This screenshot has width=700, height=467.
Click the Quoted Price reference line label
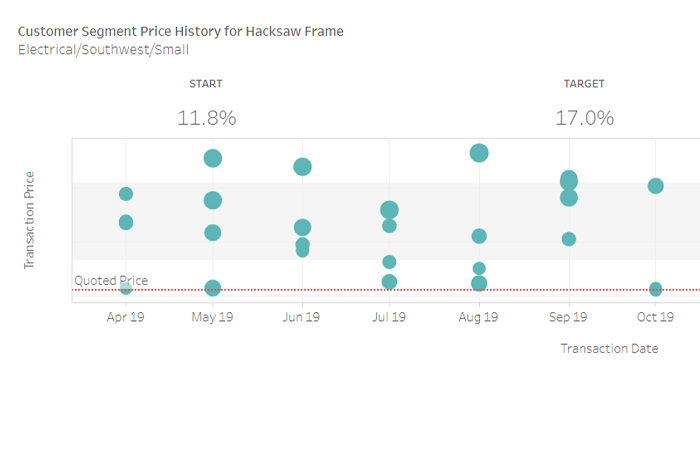coord(111,281)
